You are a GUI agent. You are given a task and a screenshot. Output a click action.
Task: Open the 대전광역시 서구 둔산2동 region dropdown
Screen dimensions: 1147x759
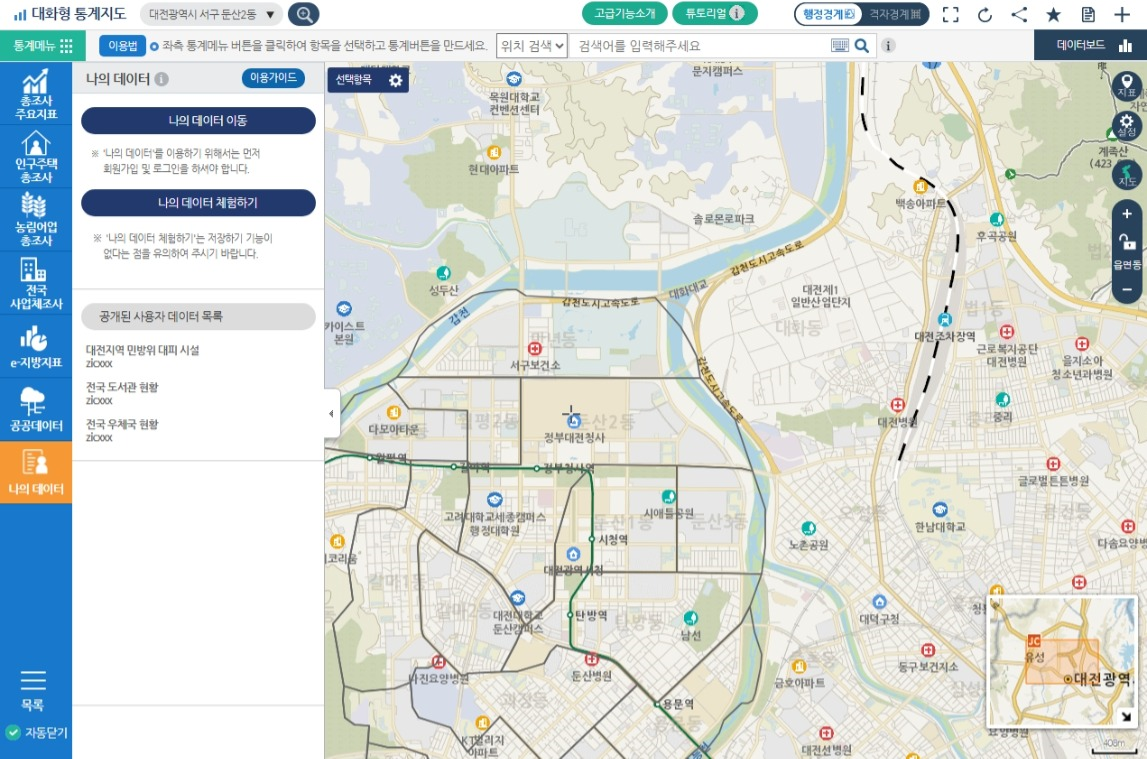click(x=211, y=14)
